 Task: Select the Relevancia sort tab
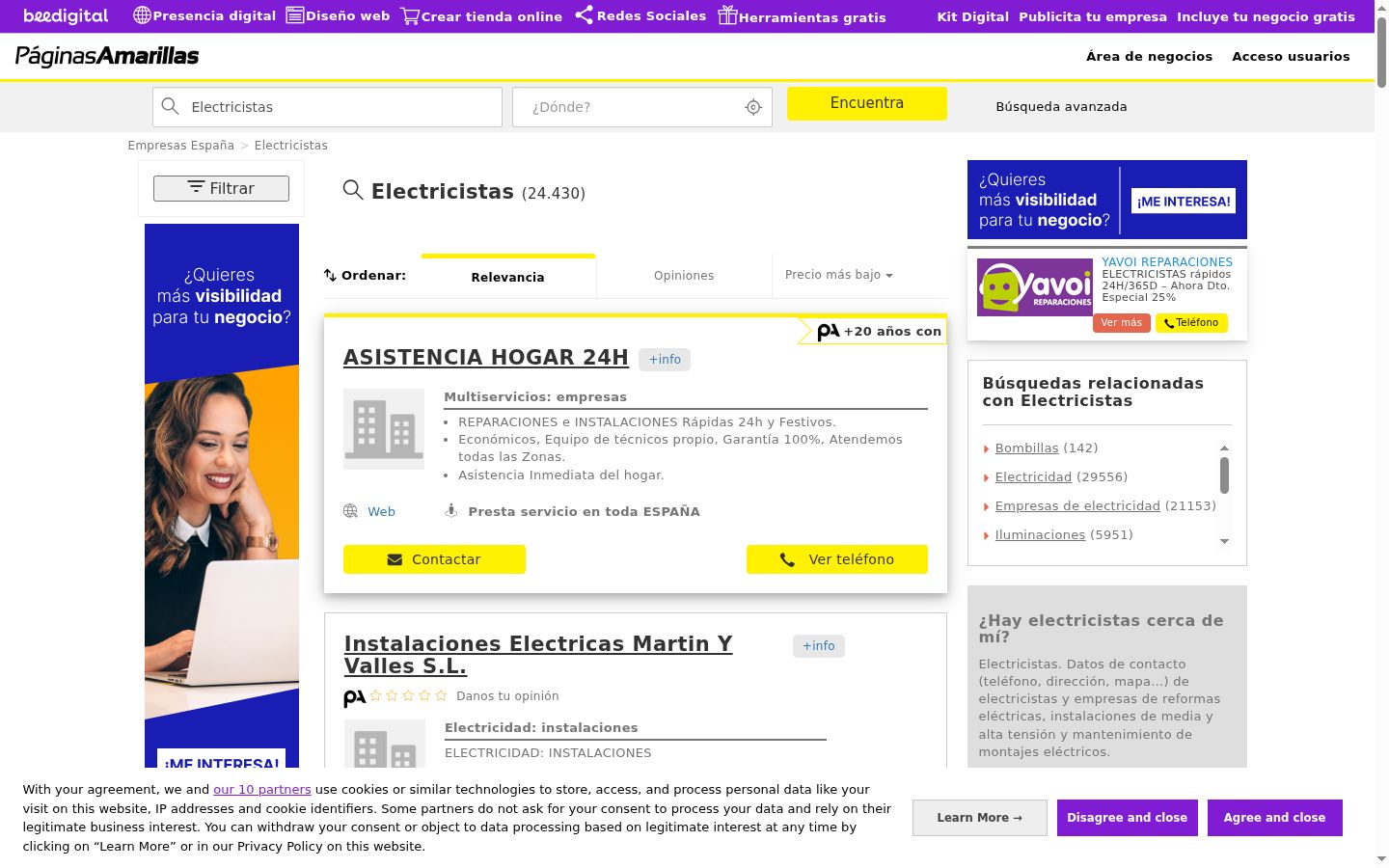pos(508,277)
